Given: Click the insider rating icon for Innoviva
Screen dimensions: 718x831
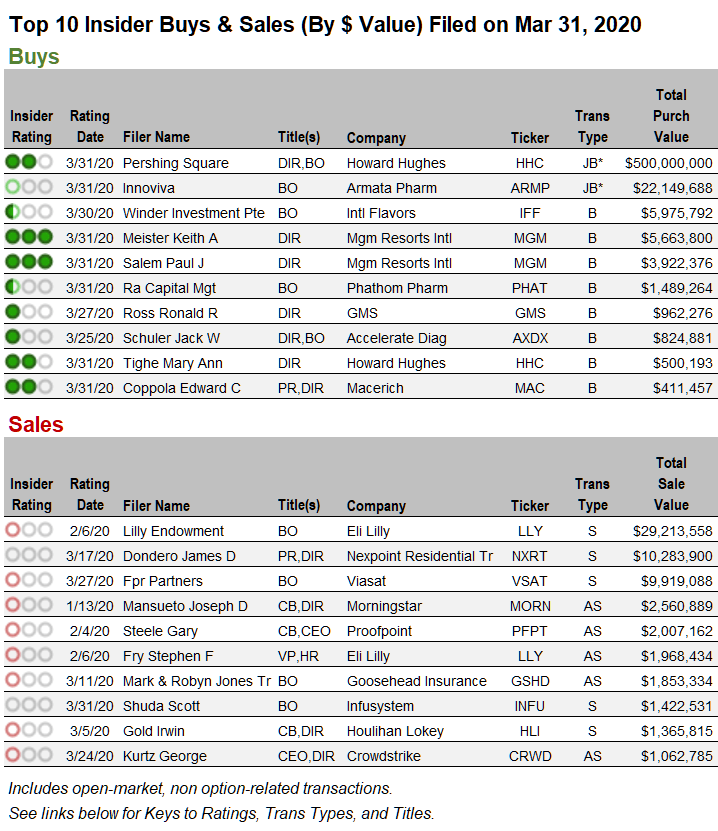Looking at the screenshot, I should (29, 187).
